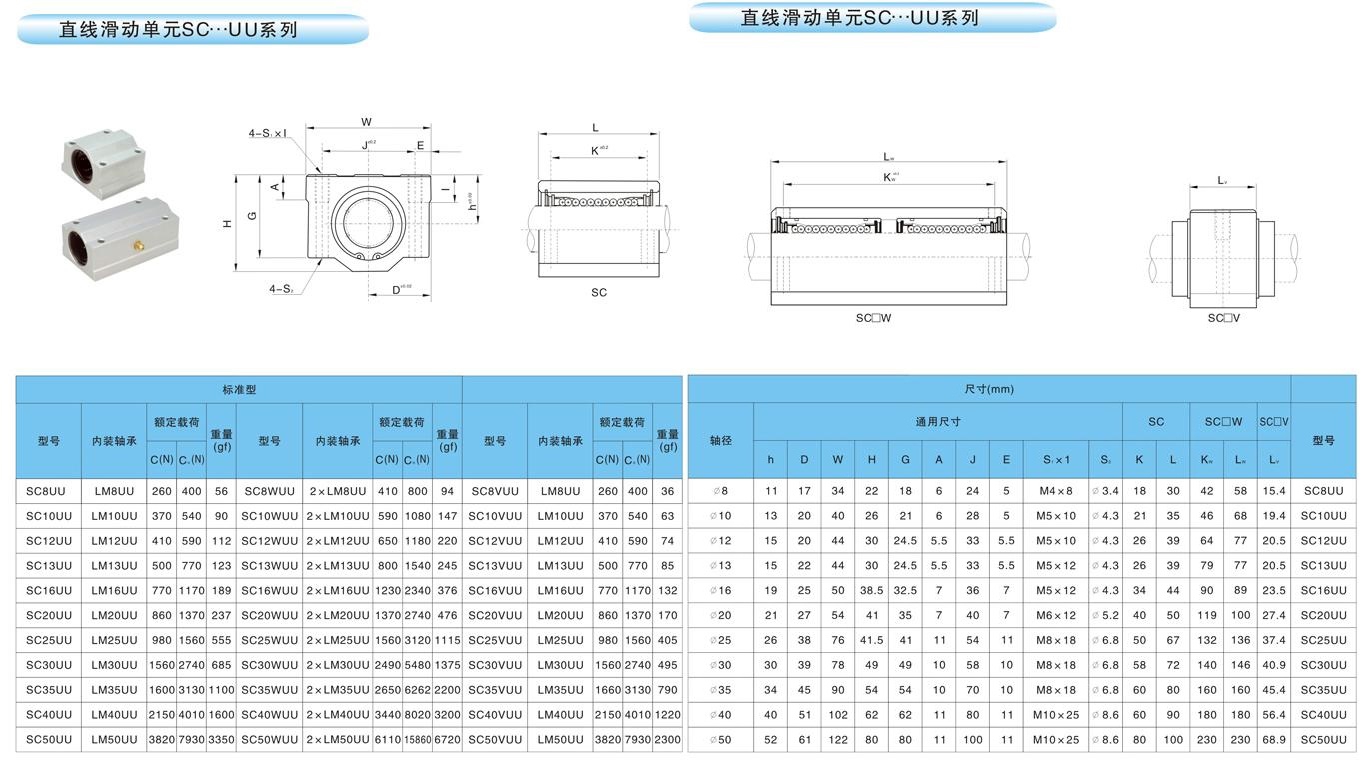Select the ø25 shaft diameter cell
Viewport: 1370px width, 765px height.
(x=721, y=640)
